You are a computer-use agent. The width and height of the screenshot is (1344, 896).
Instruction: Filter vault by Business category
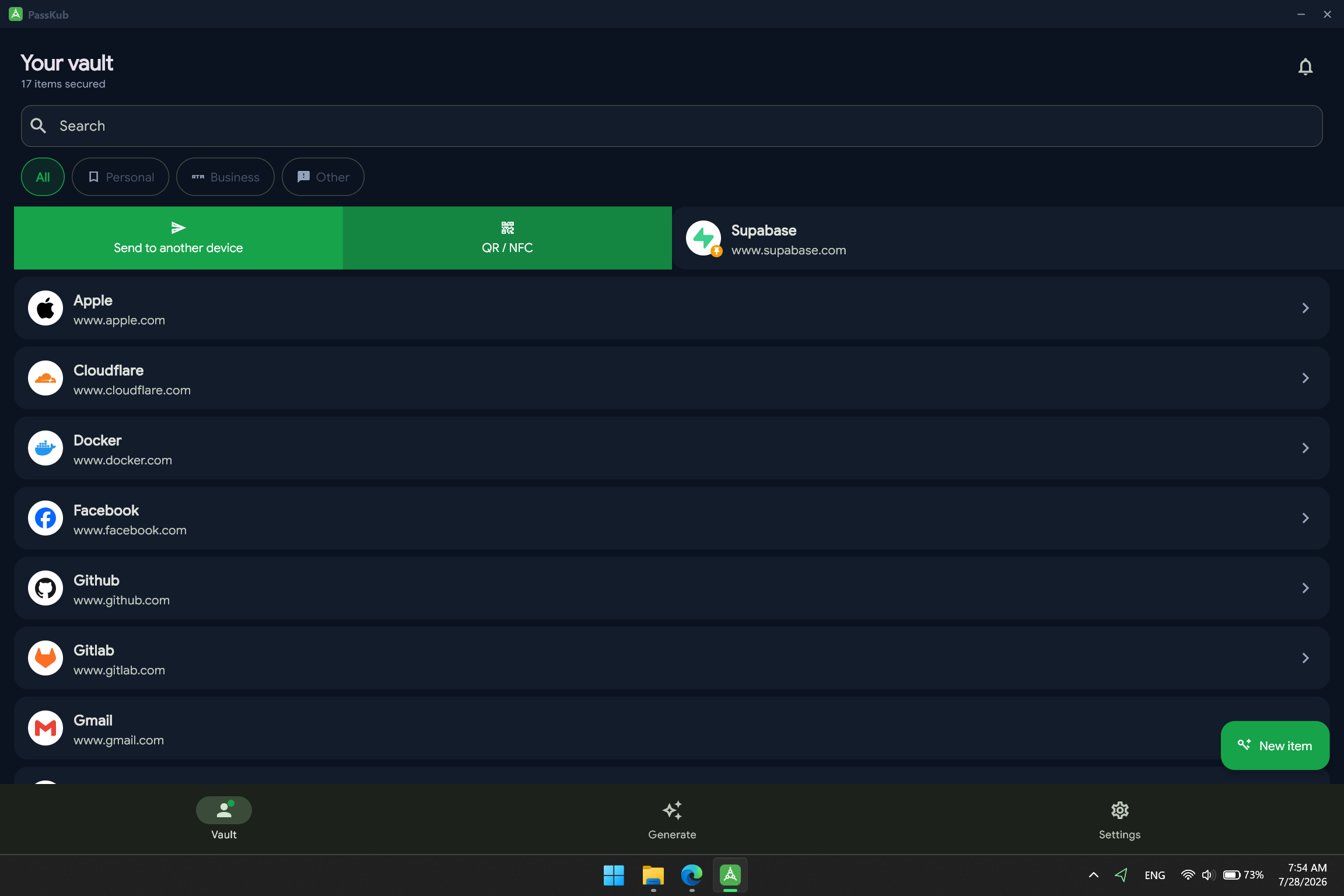pyautogui.click(x=225, y=177)
